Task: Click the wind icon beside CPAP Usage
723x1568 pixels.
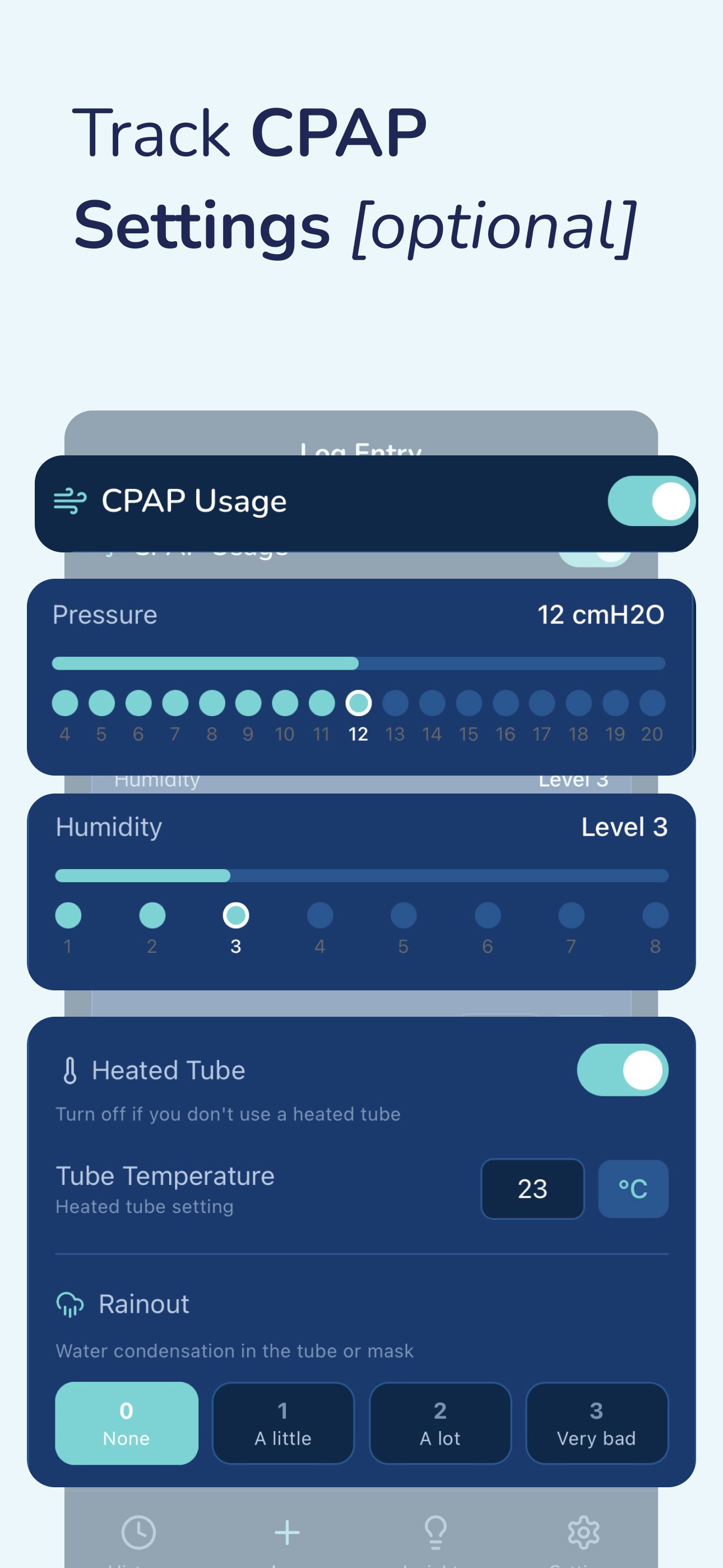Action: pos(69,501)
